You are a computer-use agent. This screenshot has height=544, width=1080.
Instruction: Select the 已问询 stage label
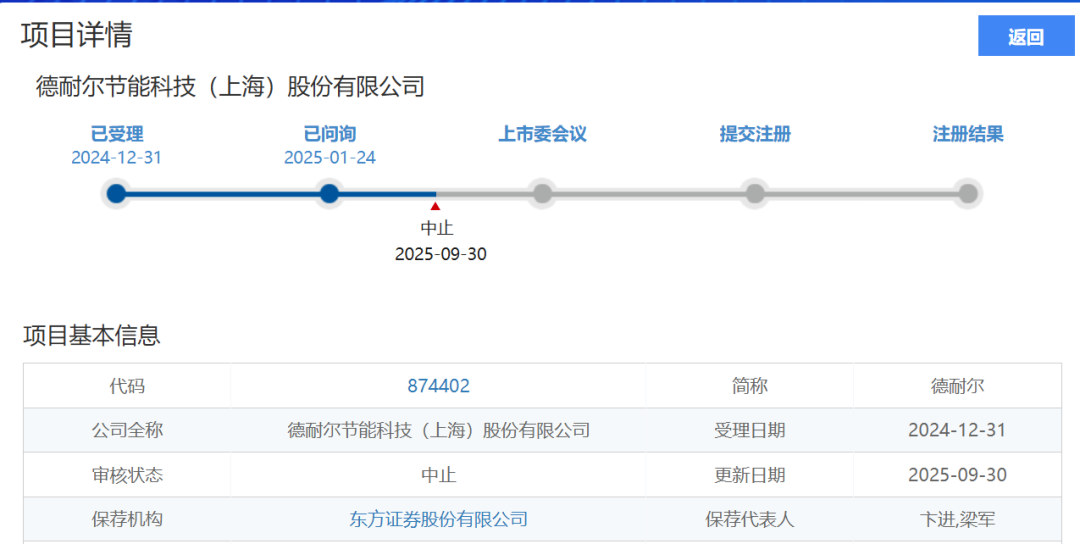[x=330, y=134]
